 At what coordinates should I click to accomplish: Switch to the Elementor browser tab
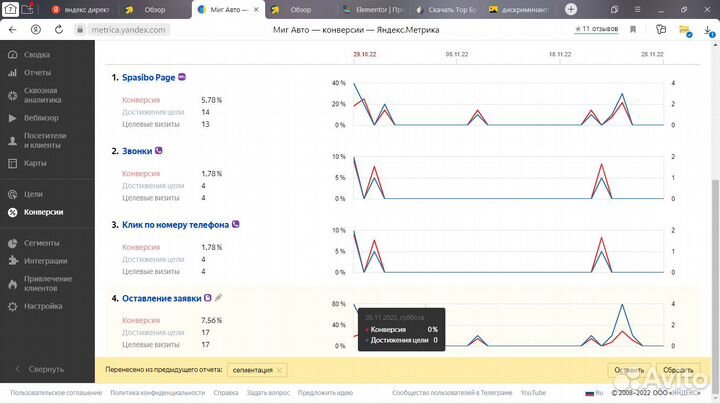(374, 10)
